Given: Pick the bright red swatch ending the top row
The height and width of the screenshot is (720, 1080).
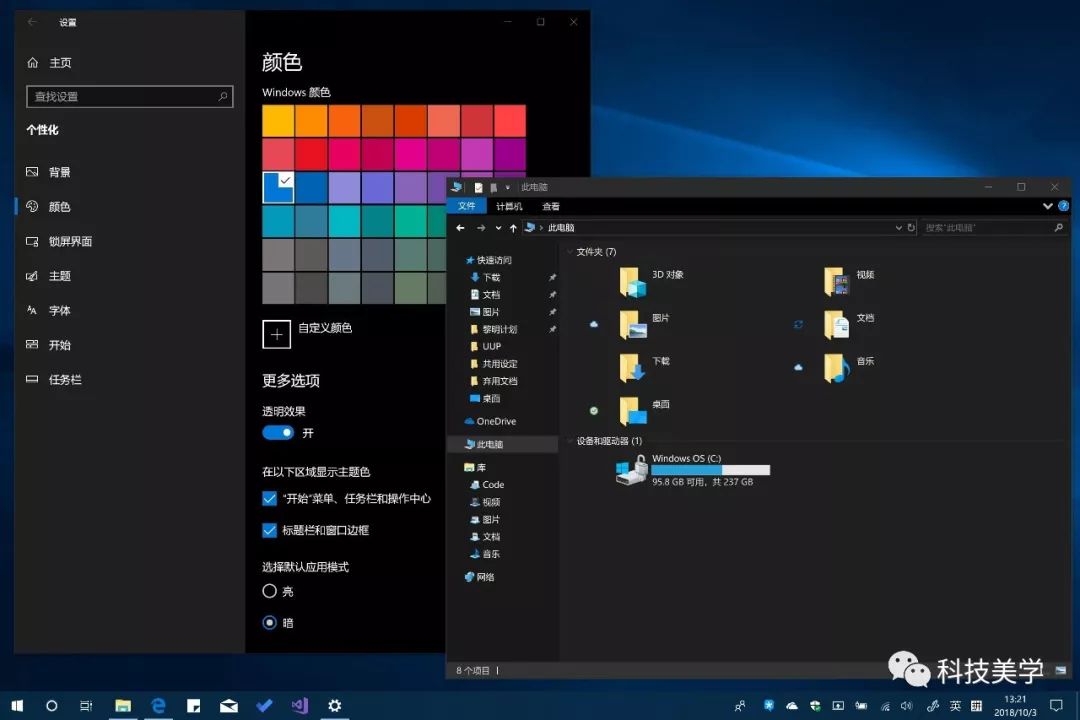Looking at the screenshot, I should tap(510, 121).
